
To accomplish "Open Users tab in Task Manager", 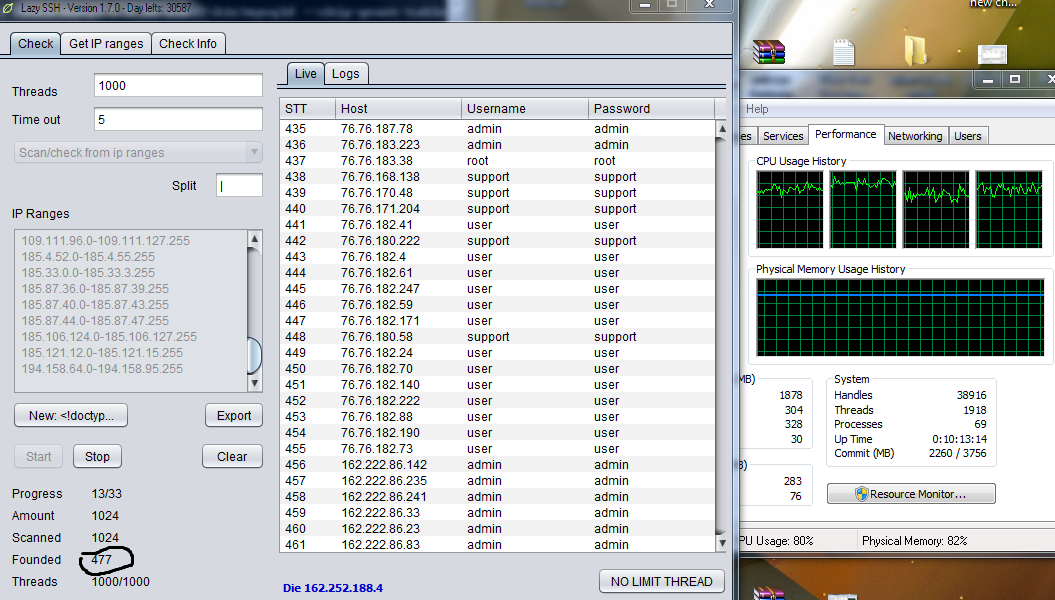I will [968, 136].
